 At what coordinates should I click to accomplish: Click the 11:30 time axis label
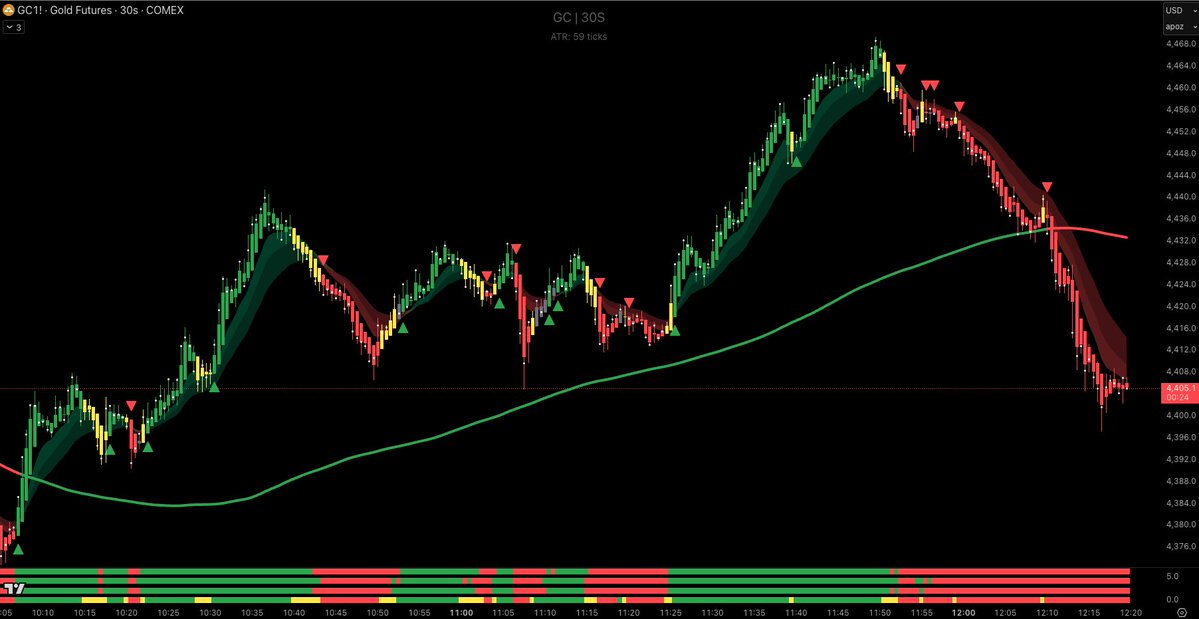pyautogui.click(x=712, y=613)
